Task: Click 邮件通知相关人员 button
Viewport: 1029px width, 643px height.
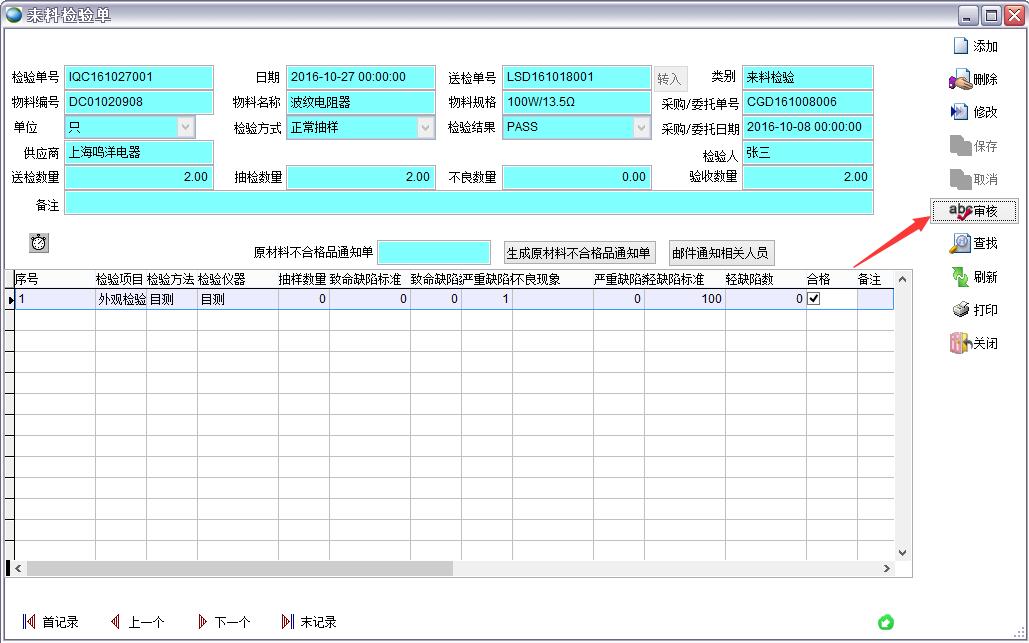Action: [x=720, y=253]
